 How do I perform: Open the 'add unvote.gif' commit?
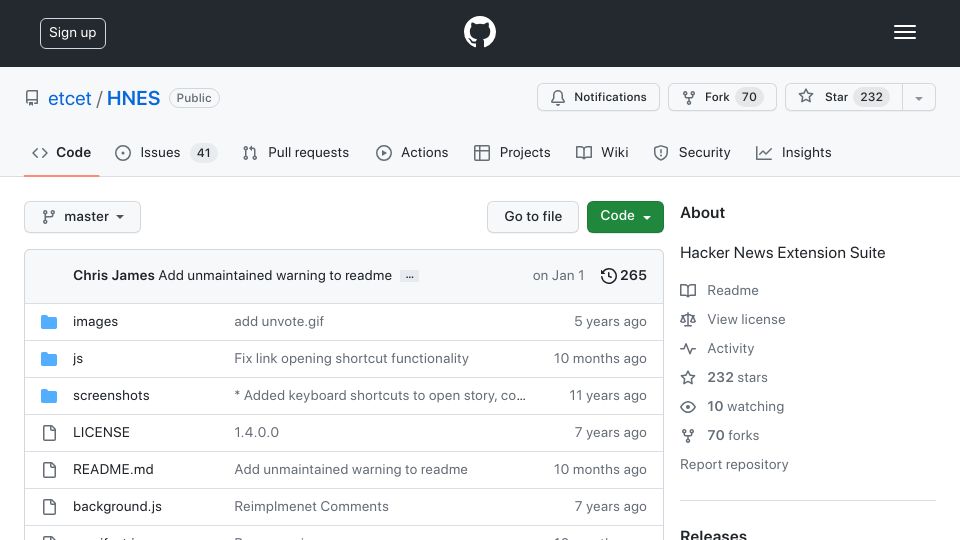[x=279, y=321]
